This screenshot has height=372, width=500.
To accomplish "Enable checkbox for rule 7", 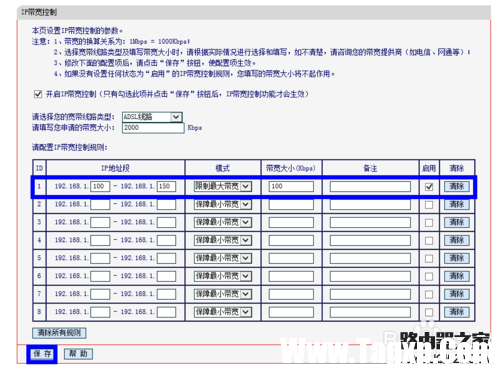I will (x=429, y=295).
